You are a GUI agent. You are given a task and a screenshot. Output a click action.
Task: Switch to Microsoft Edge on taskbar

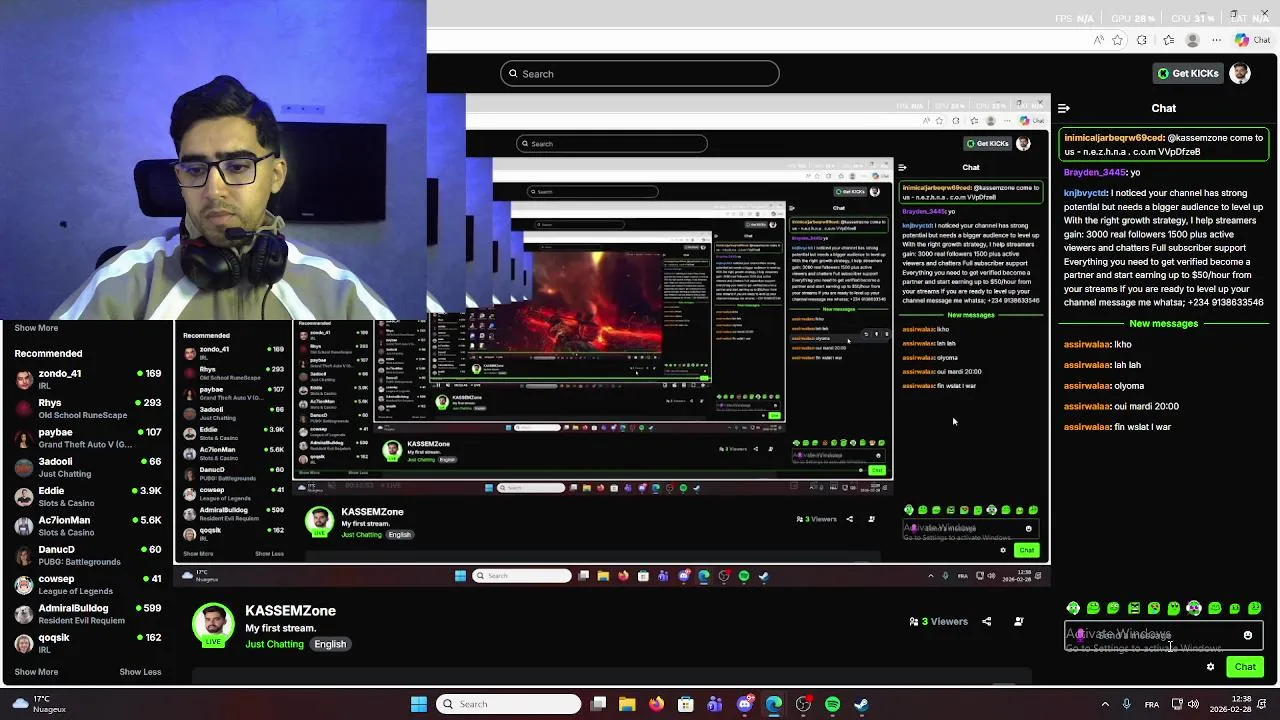pyautogui.click(x=774, y=704)
